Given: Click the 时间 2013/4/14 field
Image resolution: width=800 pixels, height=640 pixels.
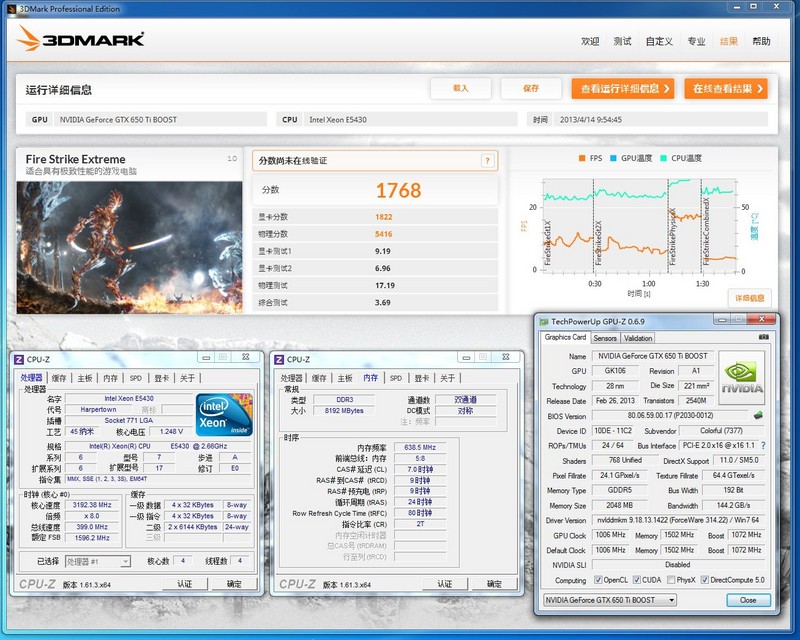Looking at the screenshot, I should tap(661, 119).
